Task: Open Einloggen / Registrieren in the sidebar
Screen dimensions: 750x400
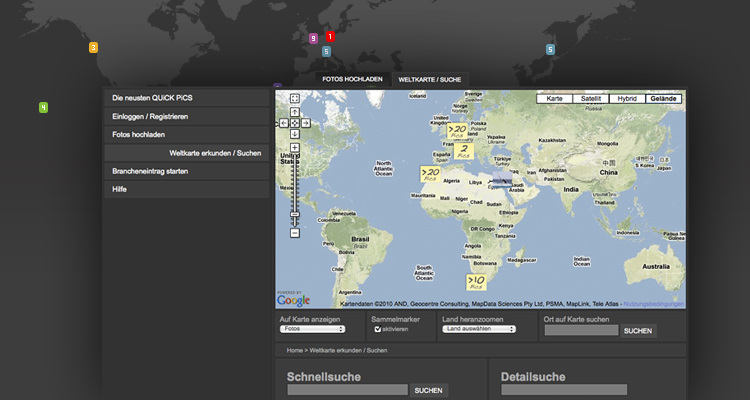Action: (187, 117)
